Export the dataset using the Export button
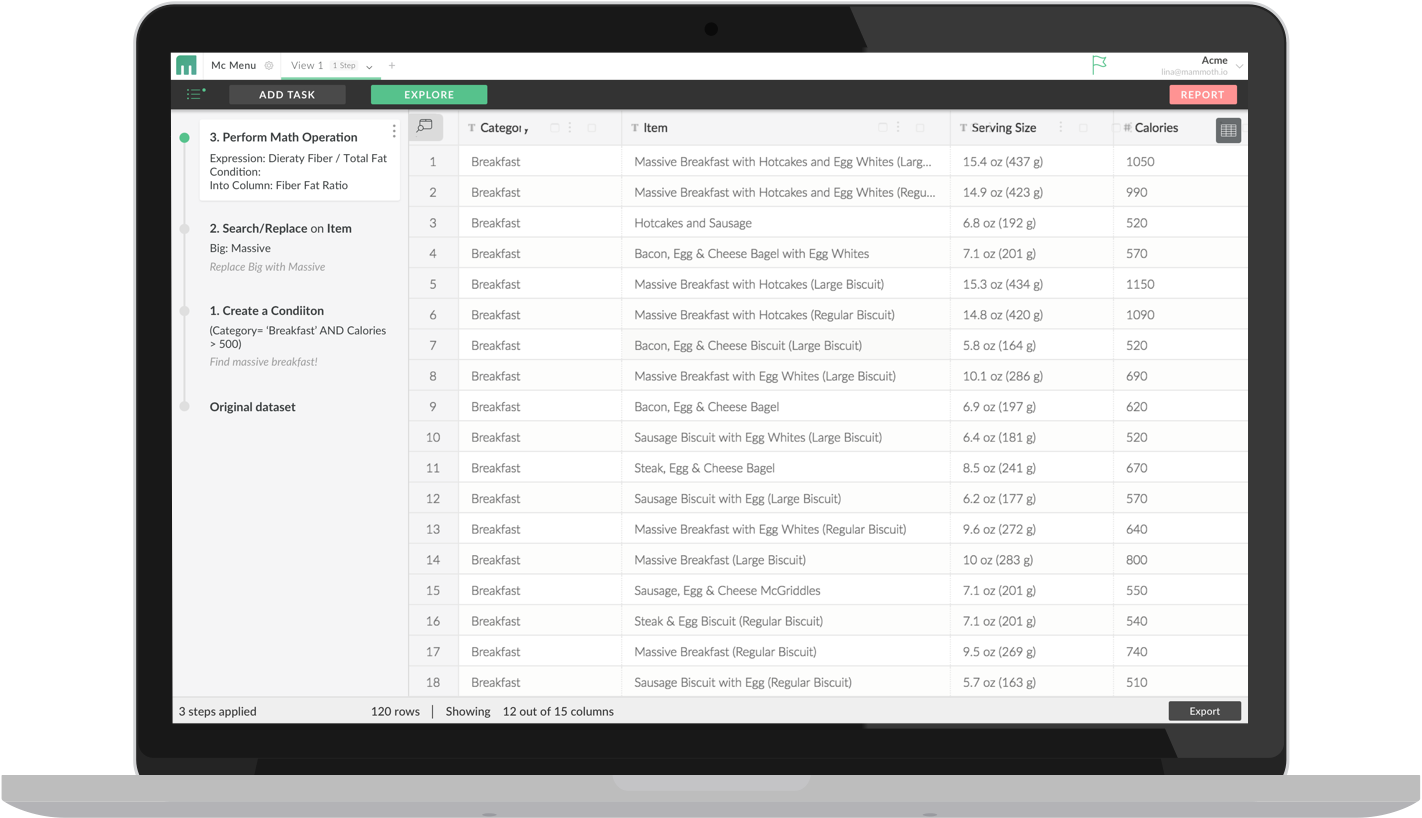Image resolution: width=1422 pixels, height=818 pixels. 1204,711
